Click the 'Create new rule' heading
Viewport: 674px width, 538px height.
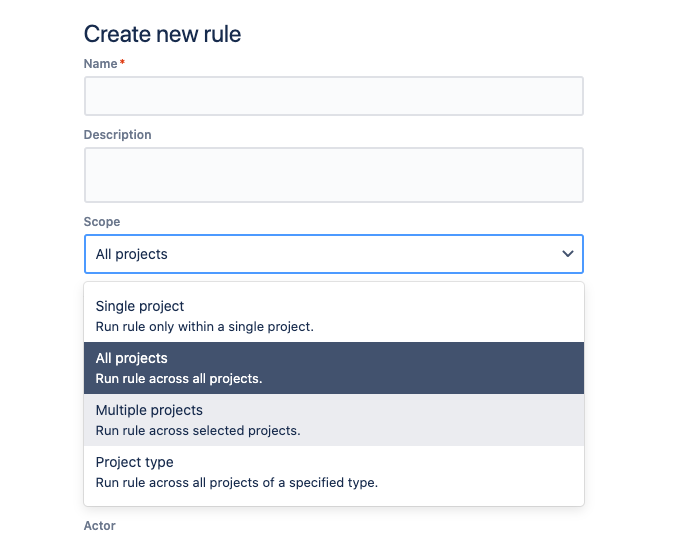(x=162, y=34)
